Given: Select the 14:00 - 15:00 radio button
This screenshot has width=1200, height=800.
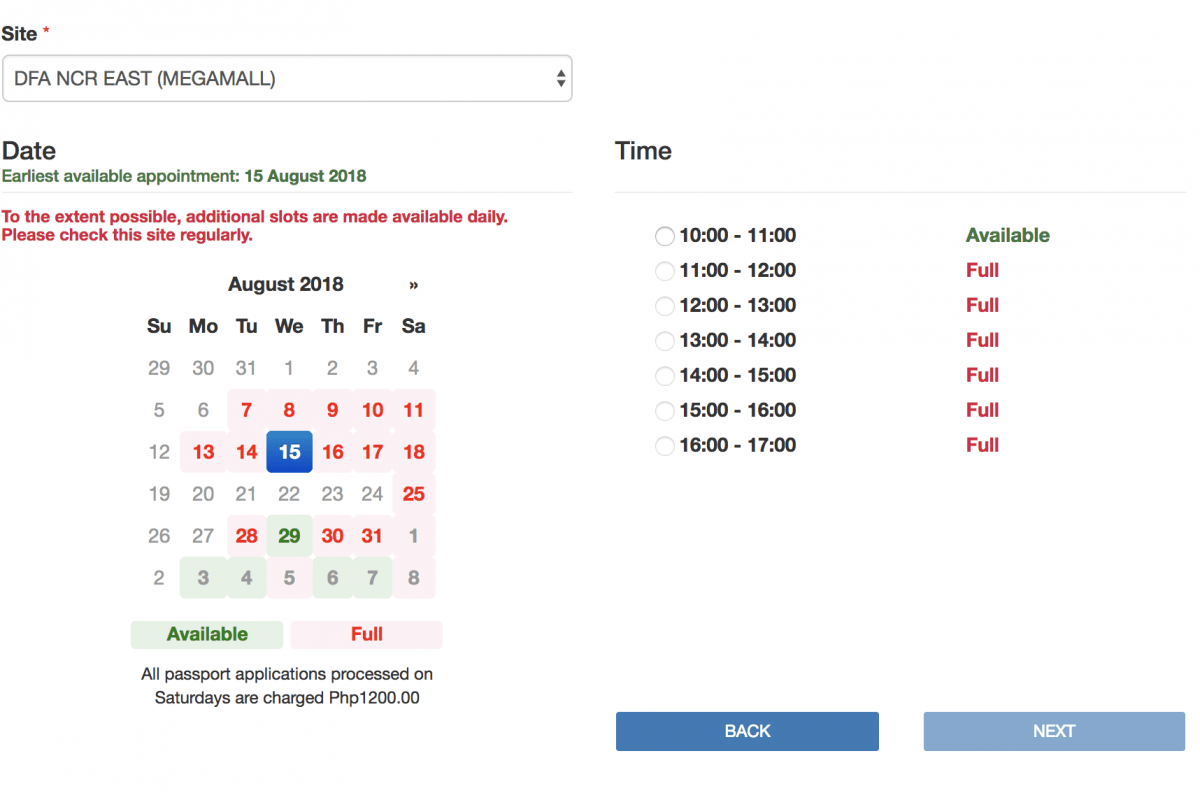Looking at the screenshot, I should pyautogui.click(x=665, y=376).
